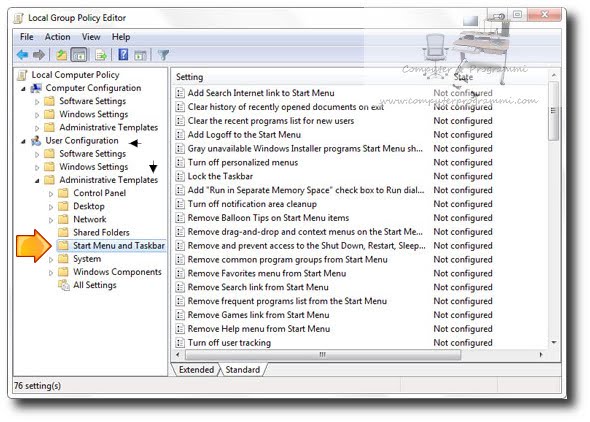Click the vertical scrollbar down arrow
The height and width of the screenshot is (422, 590).
554,343
